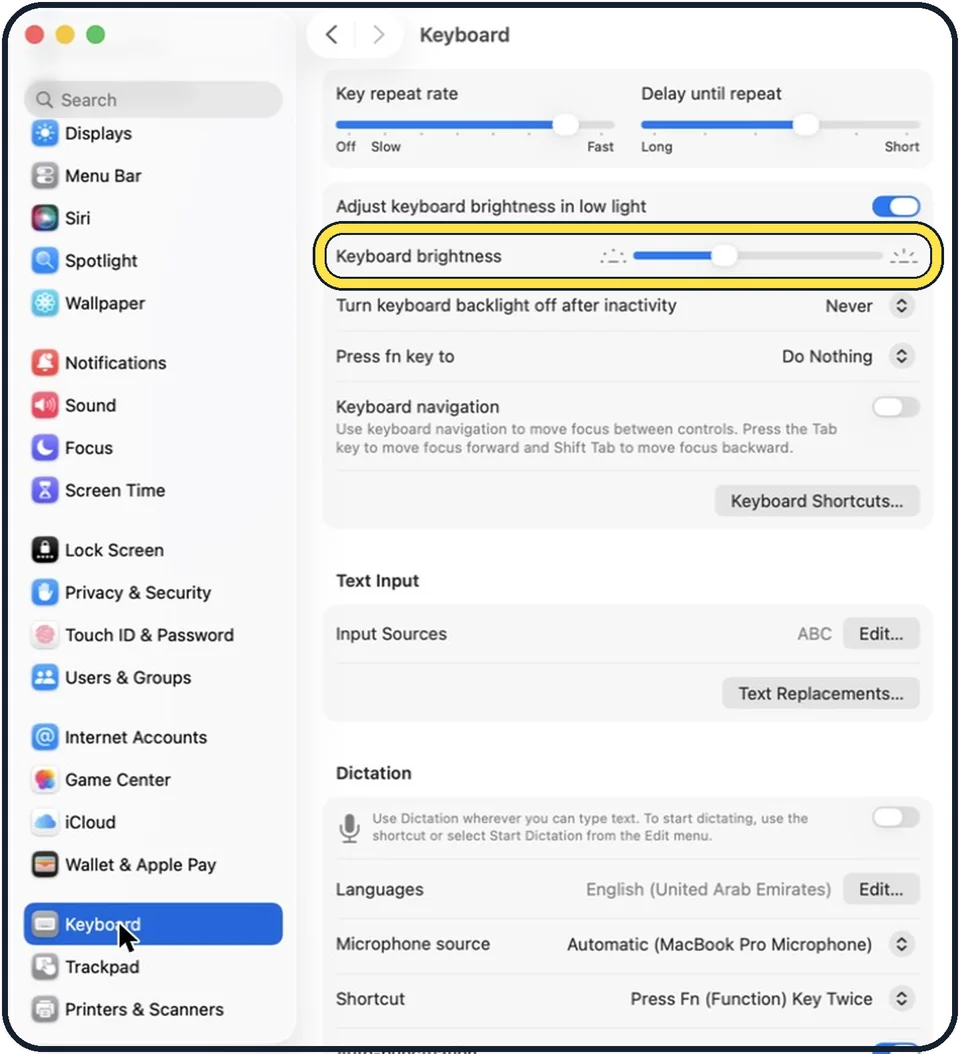Open Keyboard Shortcuts… button
Screen dimensions: 960x1054
[x=817, y=501]
